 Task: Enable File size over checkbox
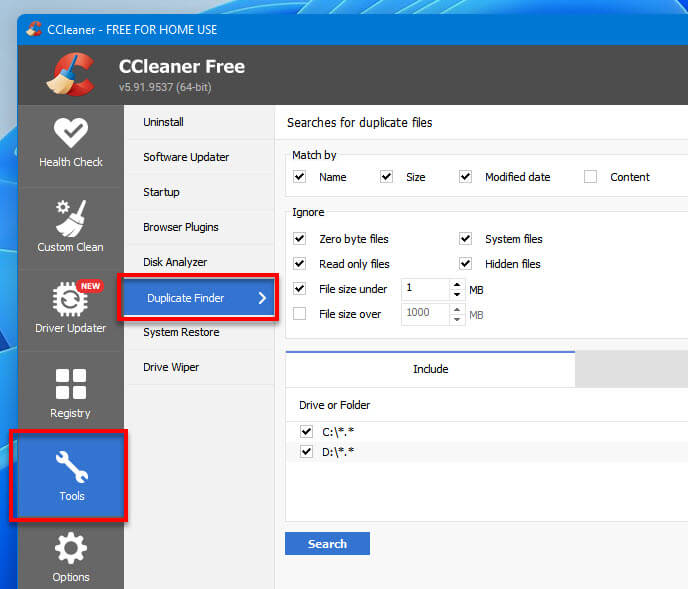(x=300, y=314)
